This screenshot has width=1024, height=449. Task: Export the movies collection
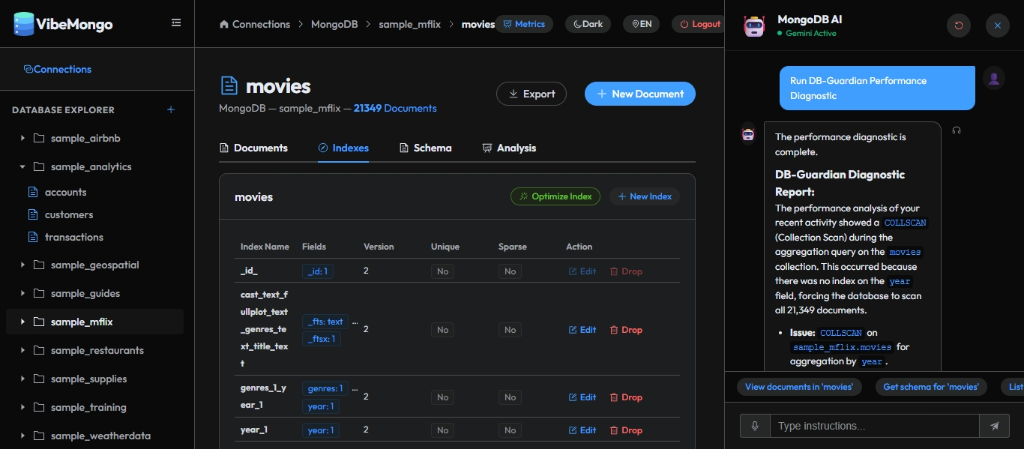[531, 94]
